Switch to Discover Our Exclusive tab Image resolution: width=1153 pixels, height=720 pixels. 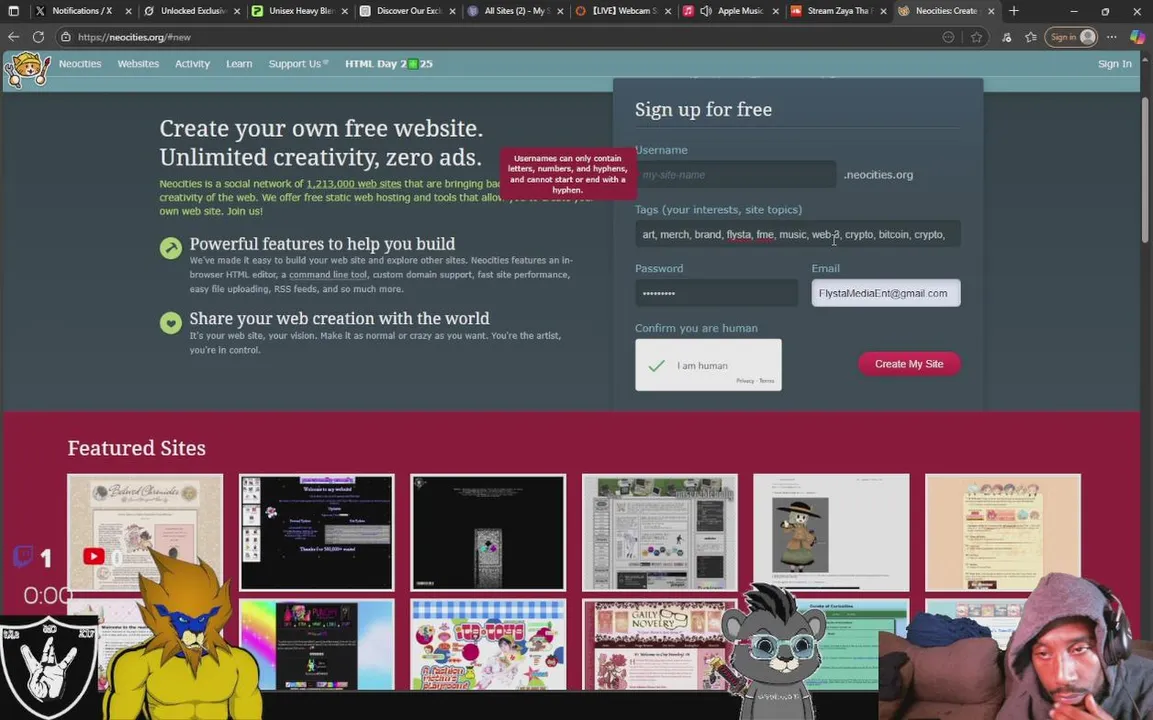407,11
